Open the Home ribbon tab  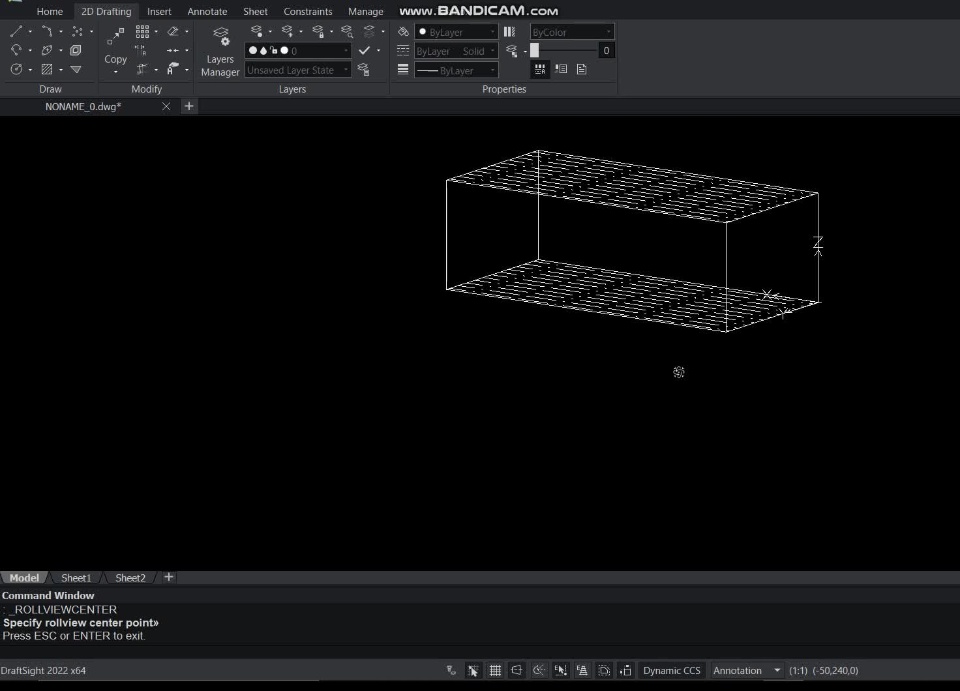coord(50,11)
